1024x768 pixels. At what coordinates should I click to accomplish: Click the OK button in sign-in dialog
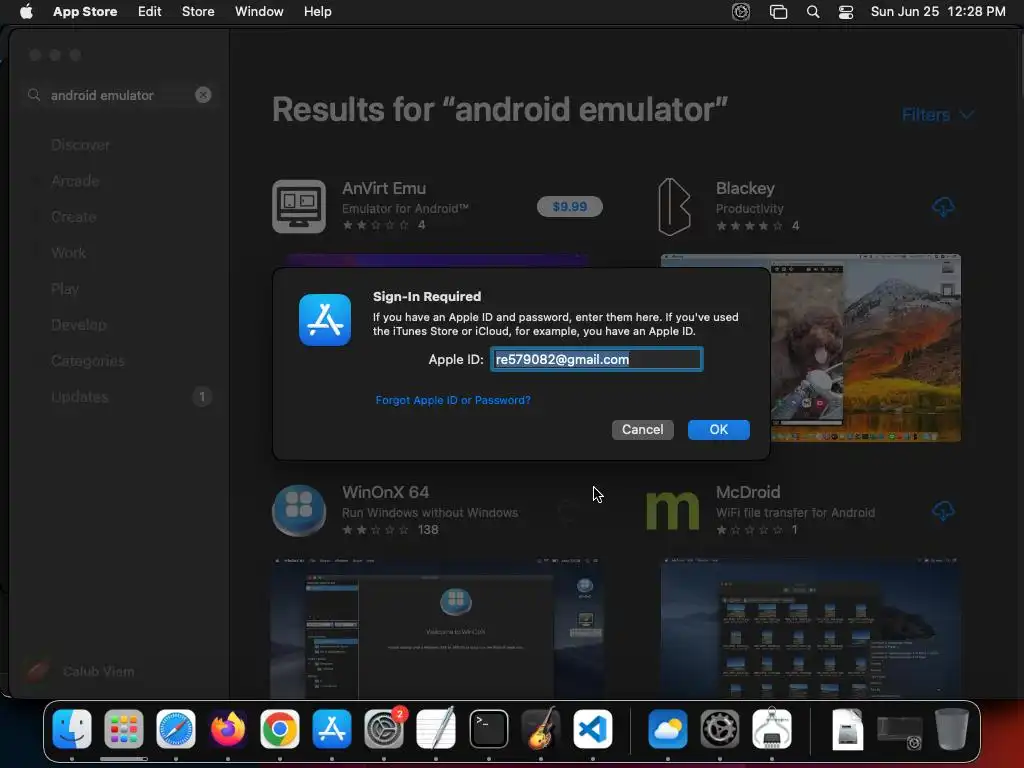click(x=718, y=429)
